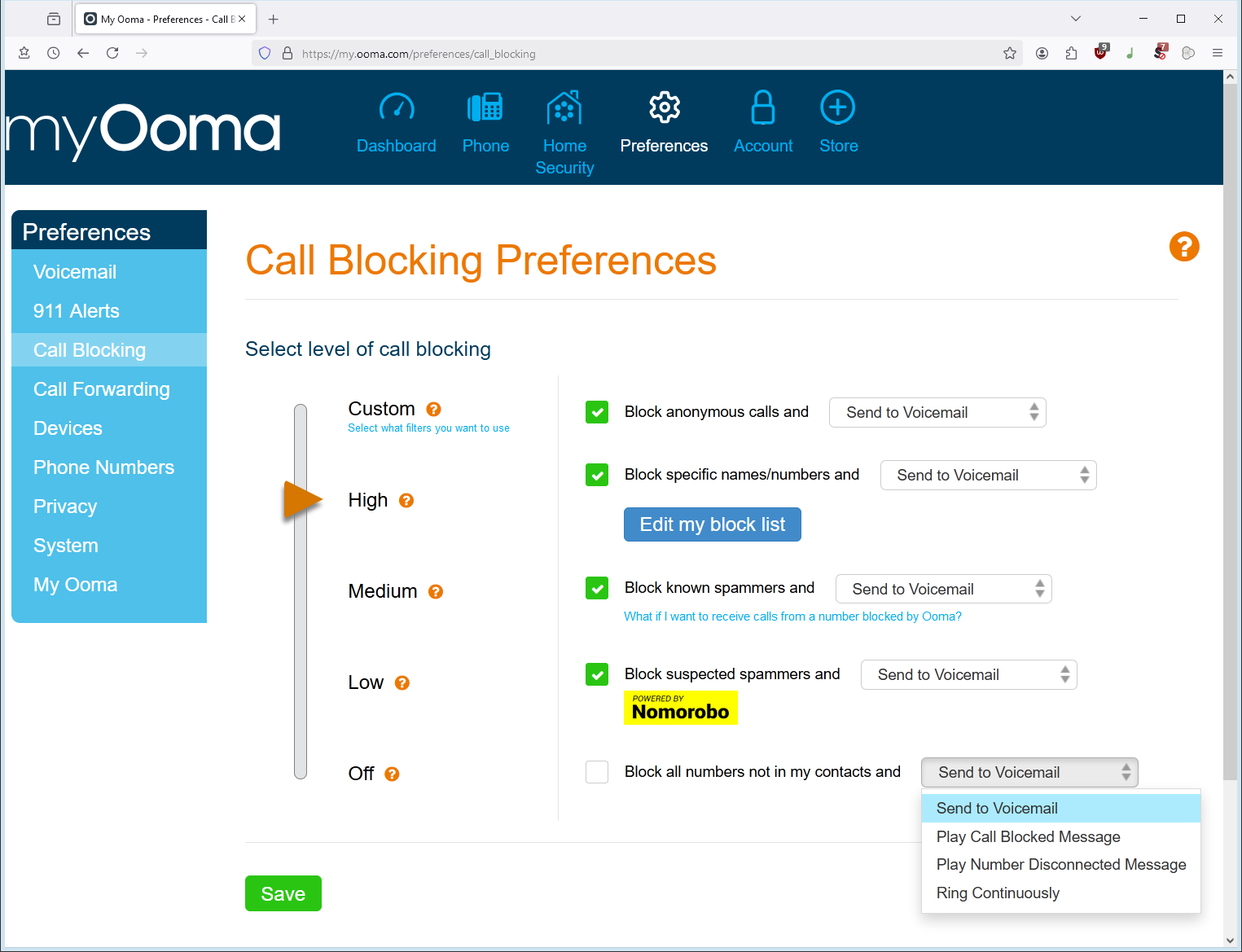Open the anonymous calls action dropdown
Image resolution: width=1242 pixels, height=952 pixels.
937,413
